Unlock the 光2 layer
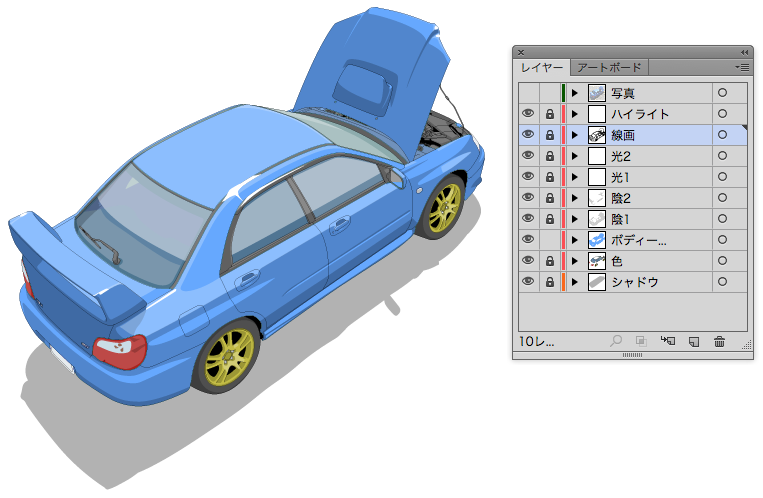The width and height of the screenshot is (763, 498). click(550, 156)
